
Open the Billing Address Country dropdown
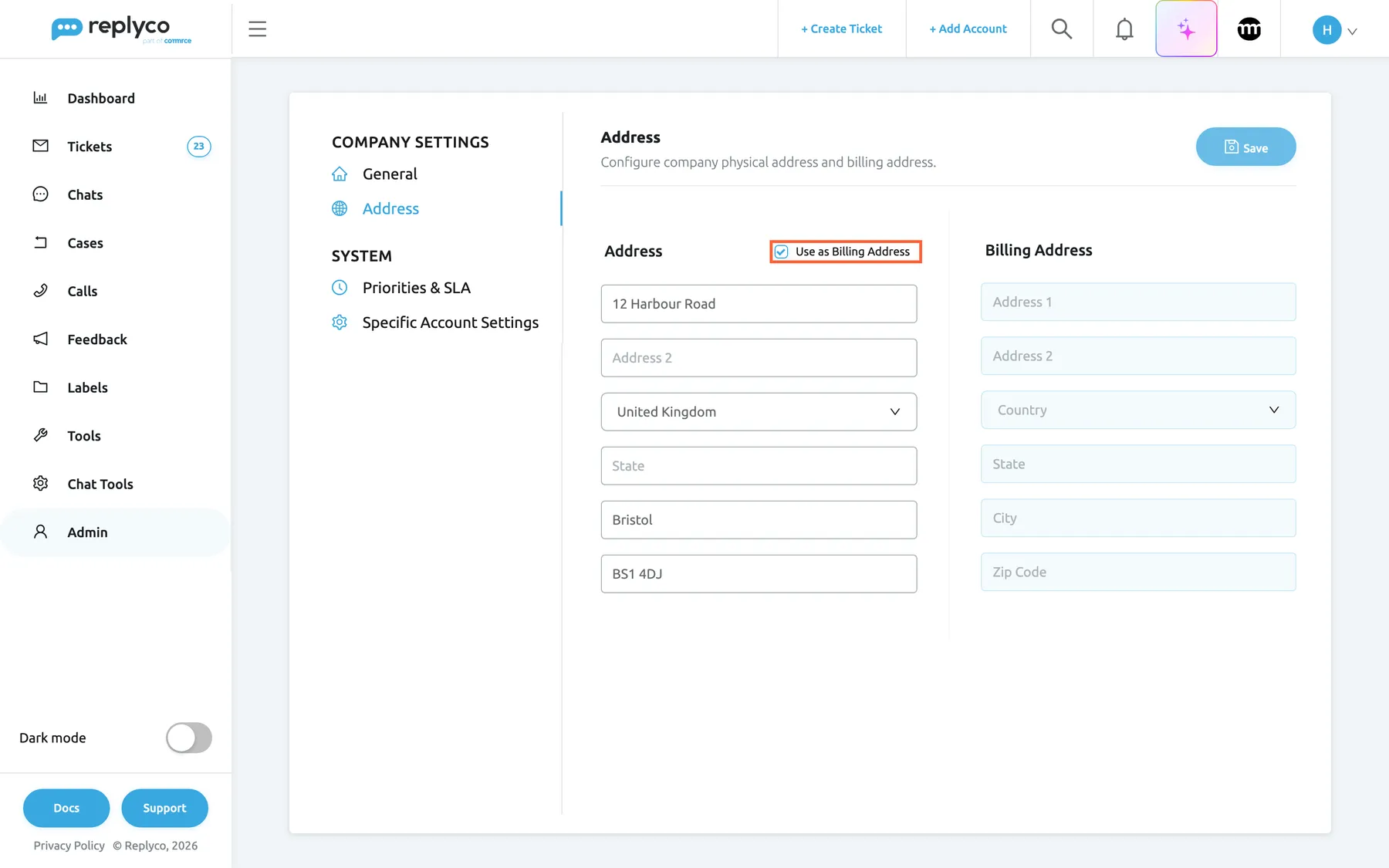1138,410
